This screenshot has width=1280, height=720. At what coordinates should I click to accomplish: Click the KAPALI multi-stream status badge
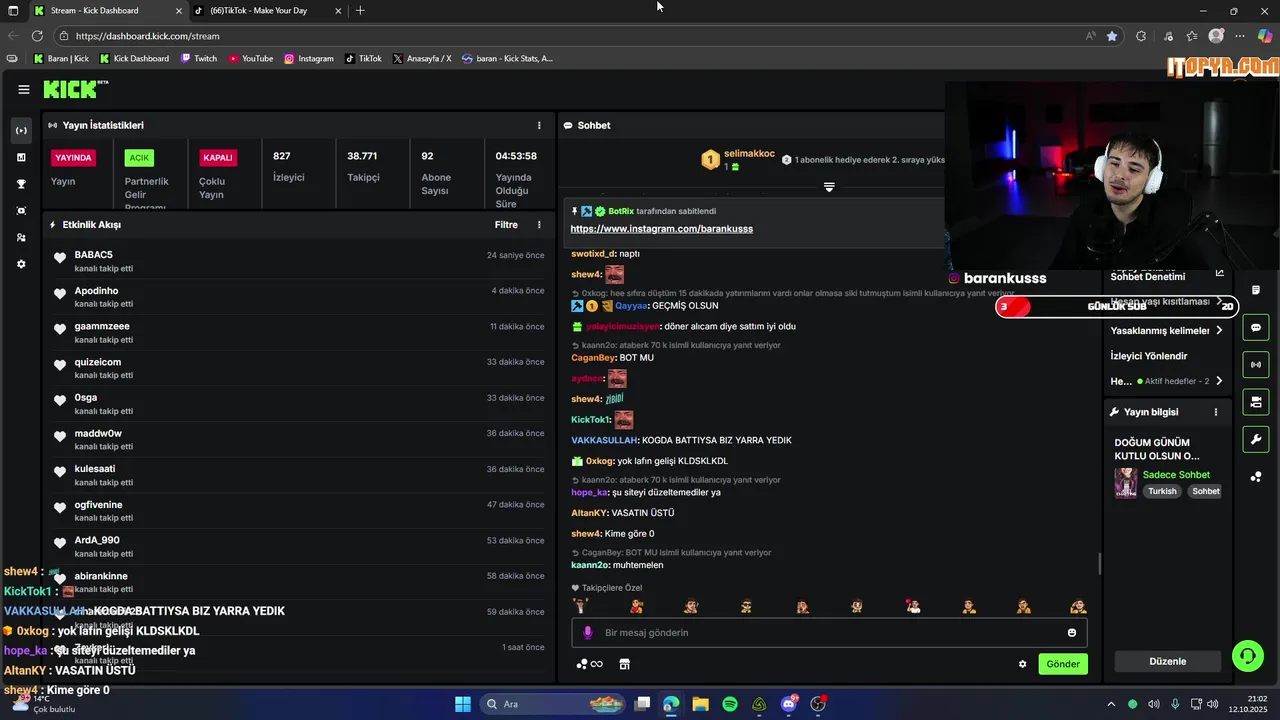click(218, 158)
